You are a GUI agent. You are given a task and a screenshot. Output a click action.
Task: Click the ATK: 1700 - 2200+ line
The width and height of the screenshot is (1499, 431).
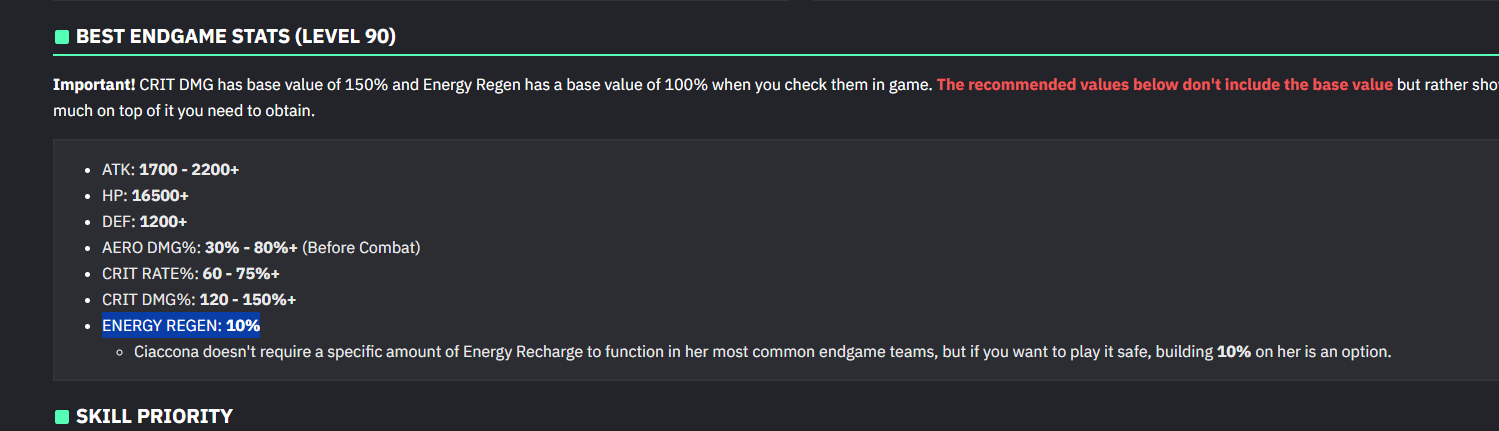point(170,170)
